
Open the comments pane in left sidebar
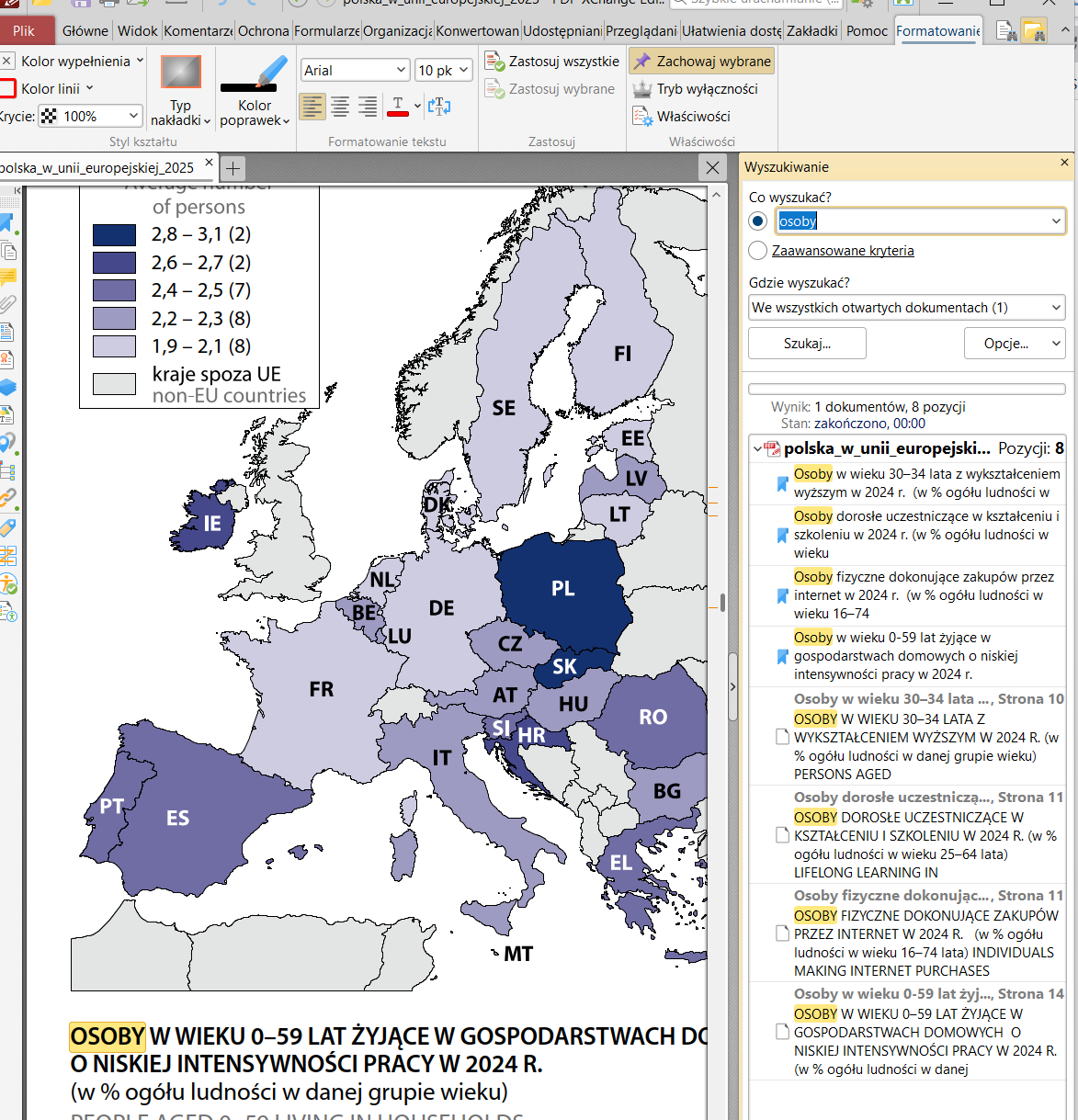click(7, 276)
